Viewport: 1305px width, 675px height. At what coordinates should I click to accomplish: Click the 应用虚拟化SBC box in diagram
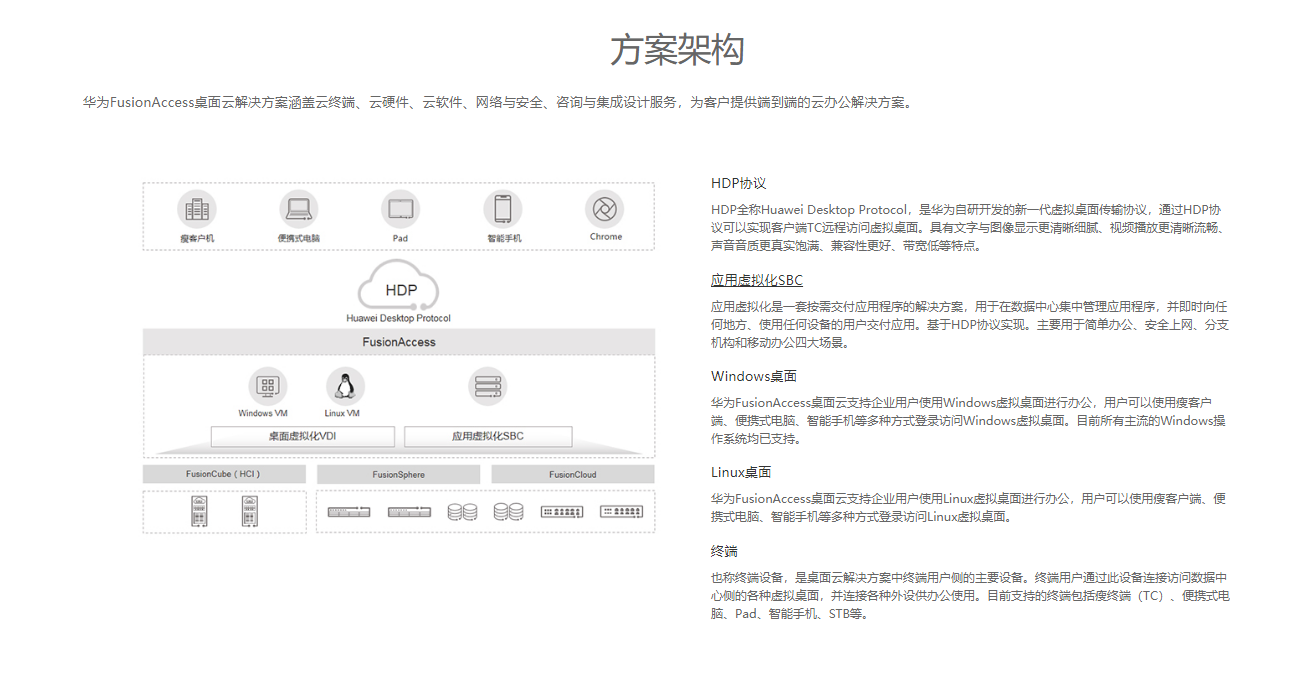[x=488, y=437]
